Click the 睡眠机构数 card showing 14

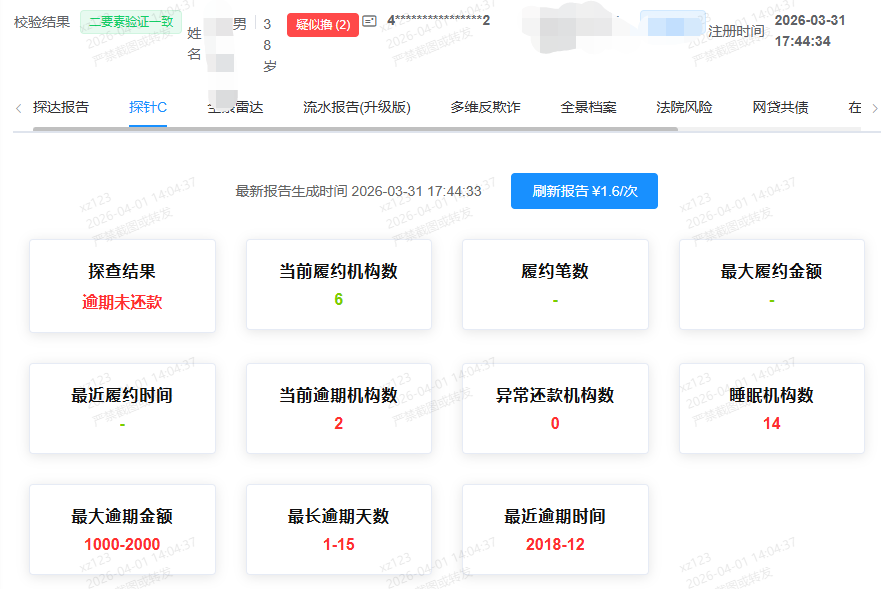[771, 408]
